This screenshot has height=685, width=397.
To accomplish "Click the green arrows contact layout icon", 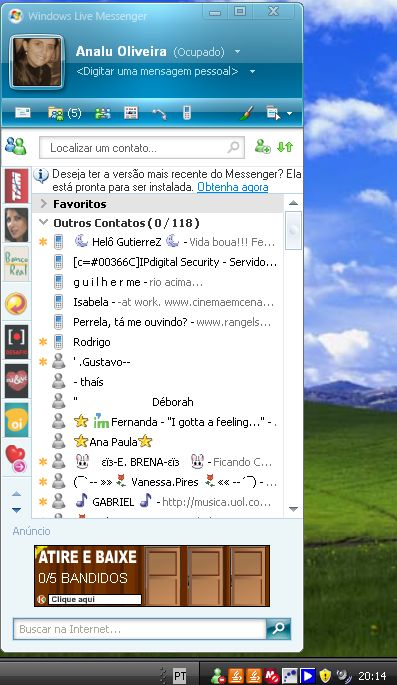I will coord(285,147).
